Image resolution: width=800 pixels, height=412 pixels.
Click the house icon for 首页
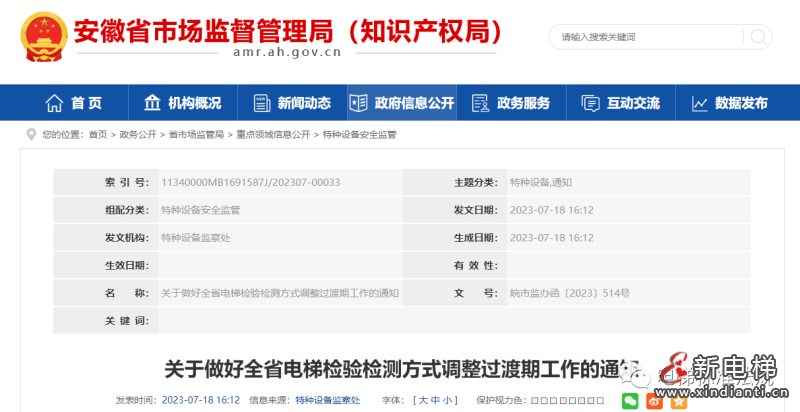[54, 103]
